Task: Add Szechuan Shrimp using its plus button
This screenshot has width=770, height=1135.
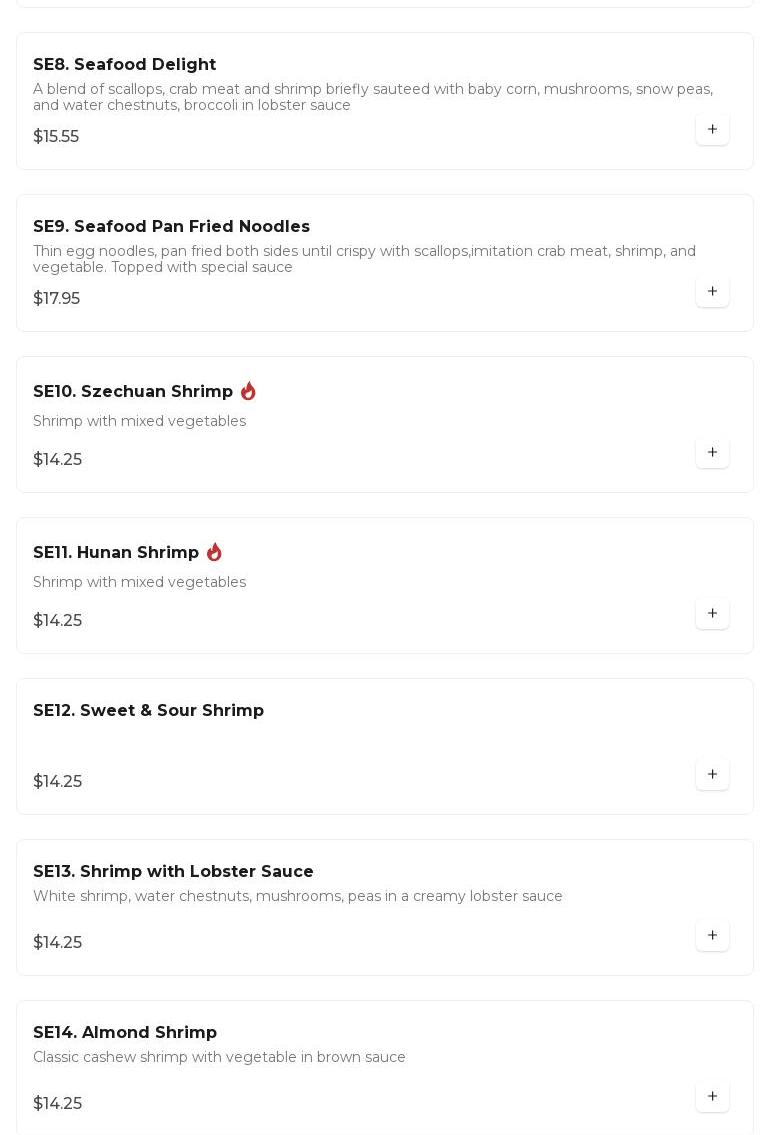Action: tap(712, 452)
